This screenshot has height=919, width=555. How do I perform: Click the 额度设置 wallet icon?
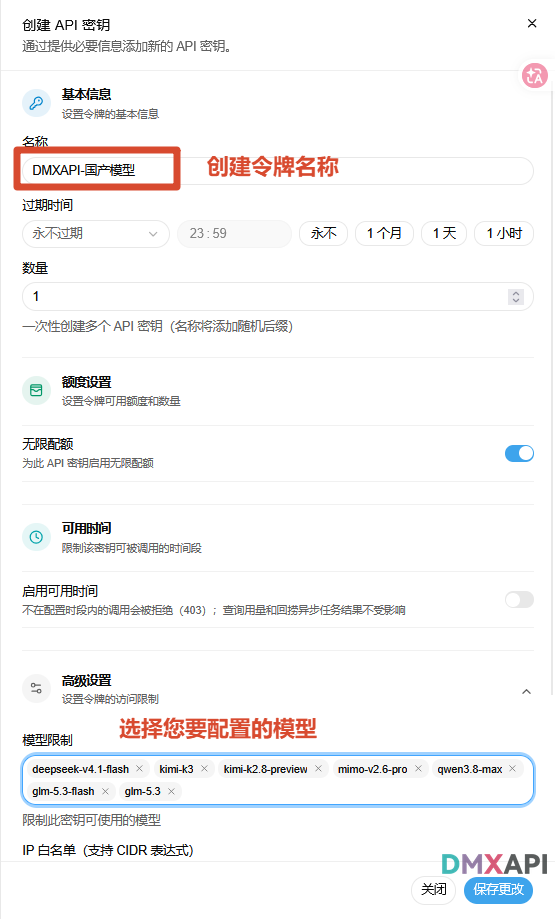[x=36, y=390]
